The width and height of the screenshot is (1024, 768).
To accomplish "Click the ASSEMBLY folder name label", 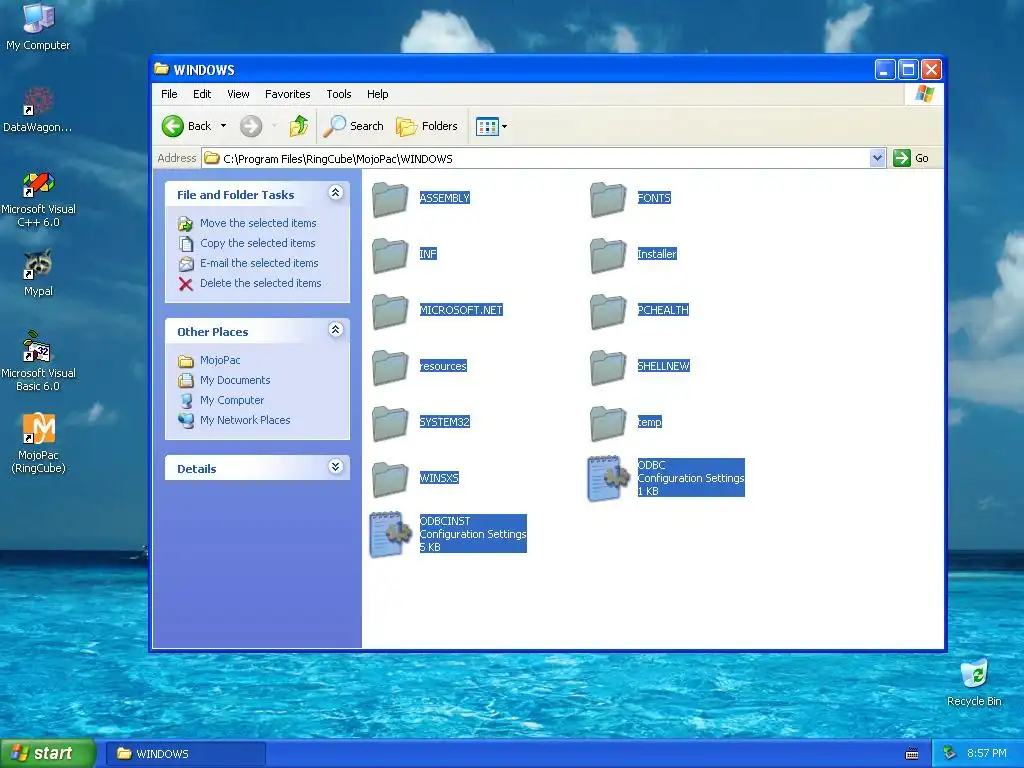I will (x=445, y=199).
